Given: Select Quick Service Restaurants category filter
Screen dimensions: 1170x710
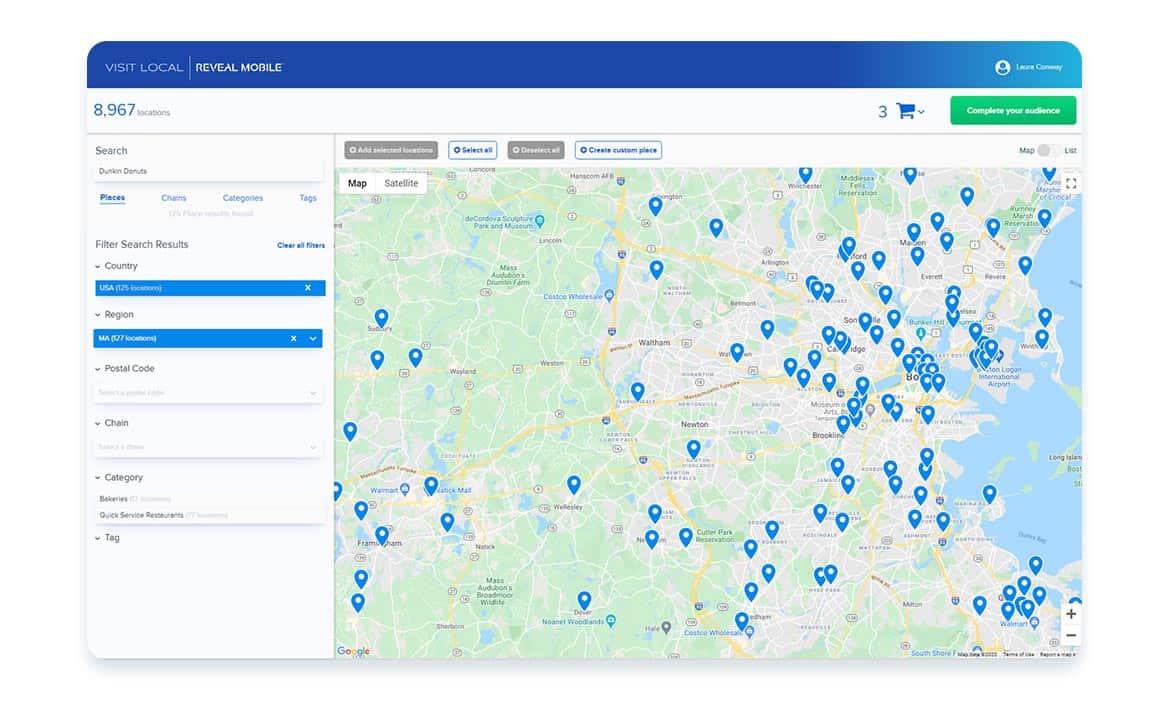Looking at the screenshot, I should [163, 515].
